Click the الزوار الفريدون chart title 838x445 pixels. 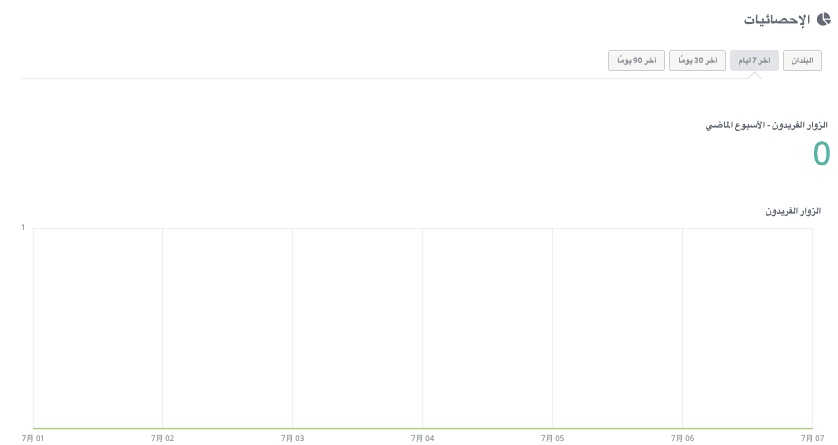coord(793,211)
